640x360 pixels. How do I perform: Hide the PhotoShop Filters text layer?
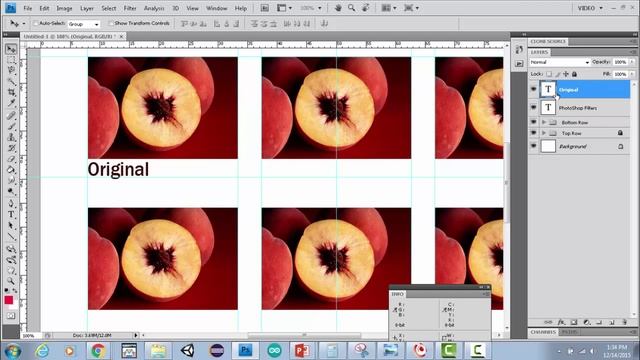533,107
